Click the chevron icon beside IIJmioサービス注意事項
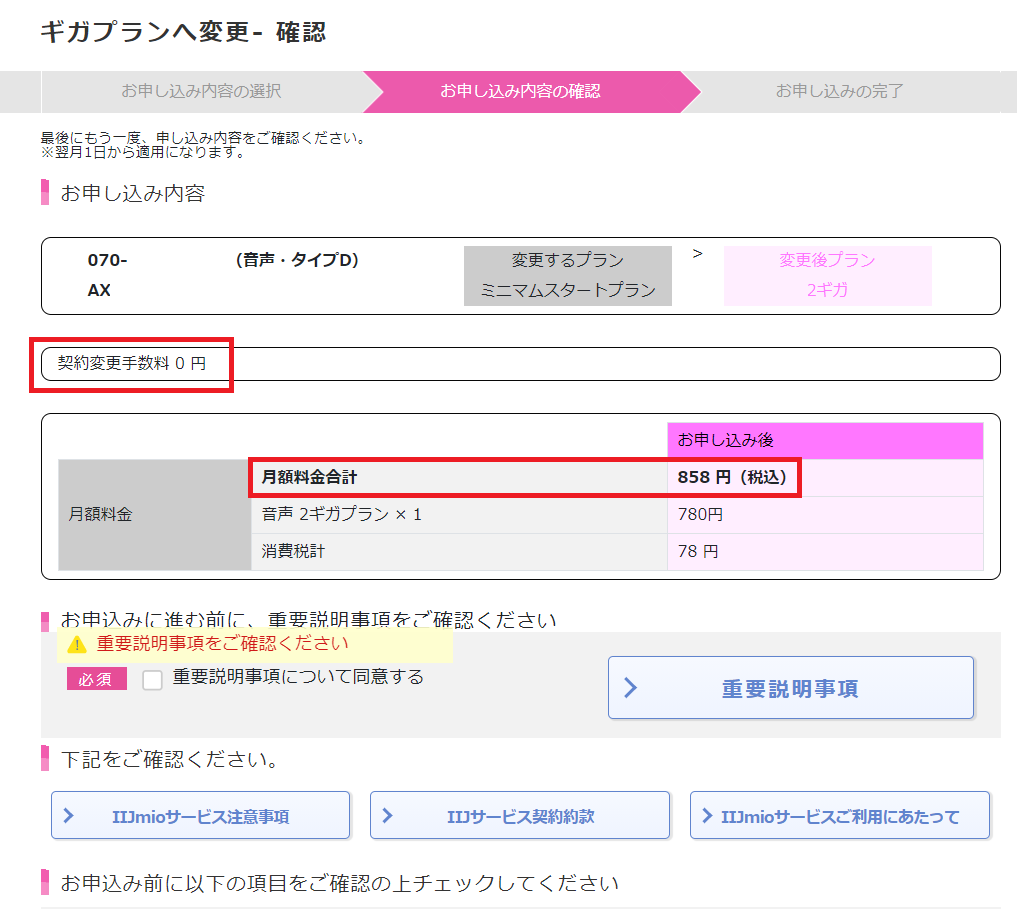Screen dimensions: 1017x909 (69, 816)
